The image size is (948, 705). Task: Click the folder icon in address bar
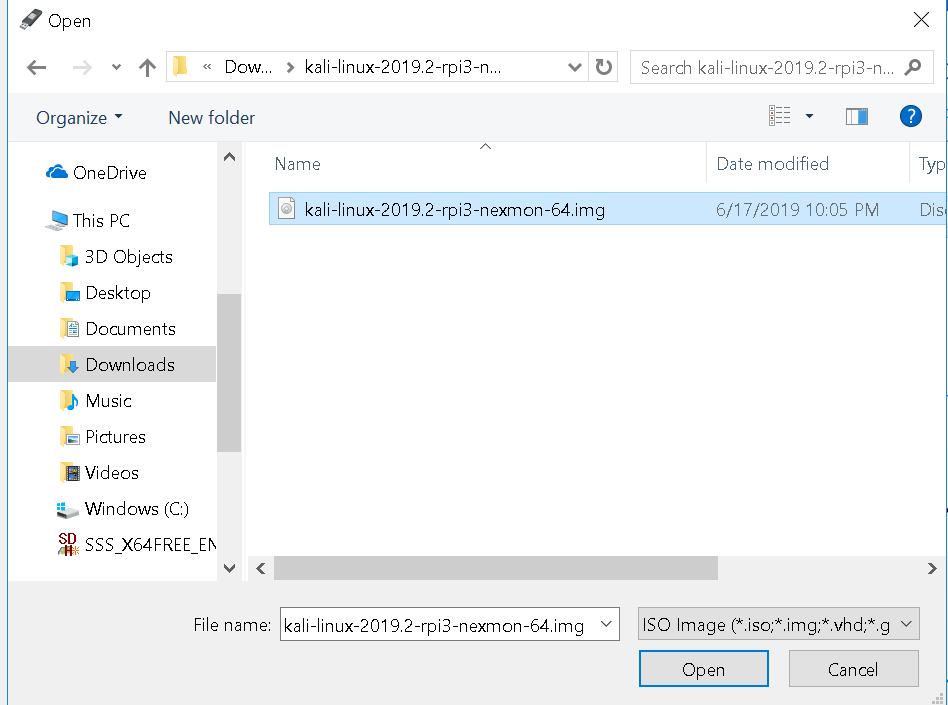(180, 67)
